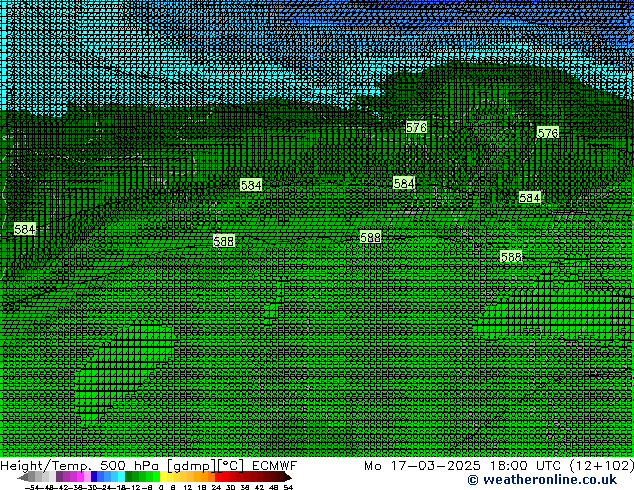Click the ECMWF model name label
Screen dimensions: 634x490
pyautogui.click(x=275, y=466)
